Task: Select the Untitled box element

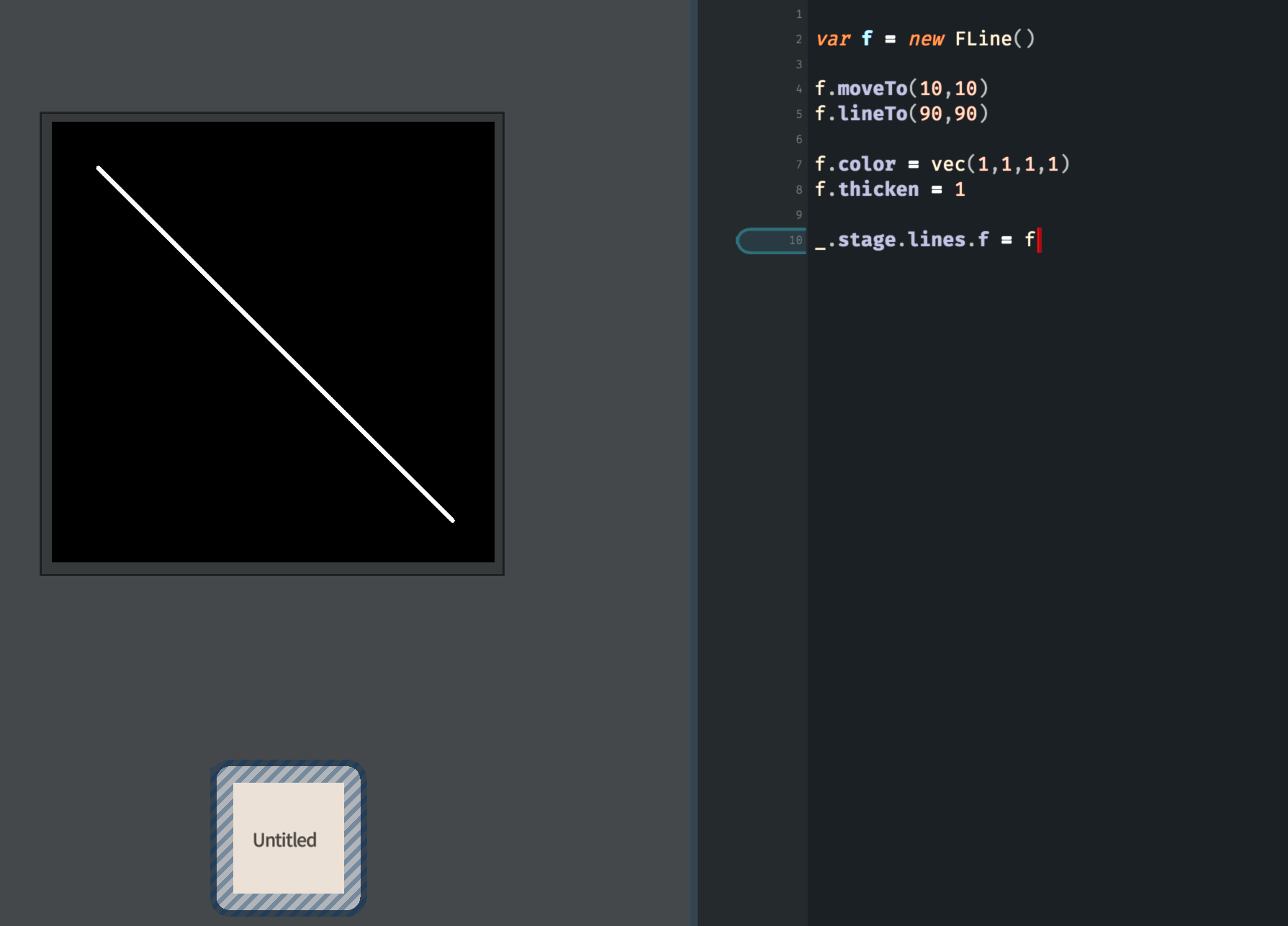Action: tap(288, 839)
